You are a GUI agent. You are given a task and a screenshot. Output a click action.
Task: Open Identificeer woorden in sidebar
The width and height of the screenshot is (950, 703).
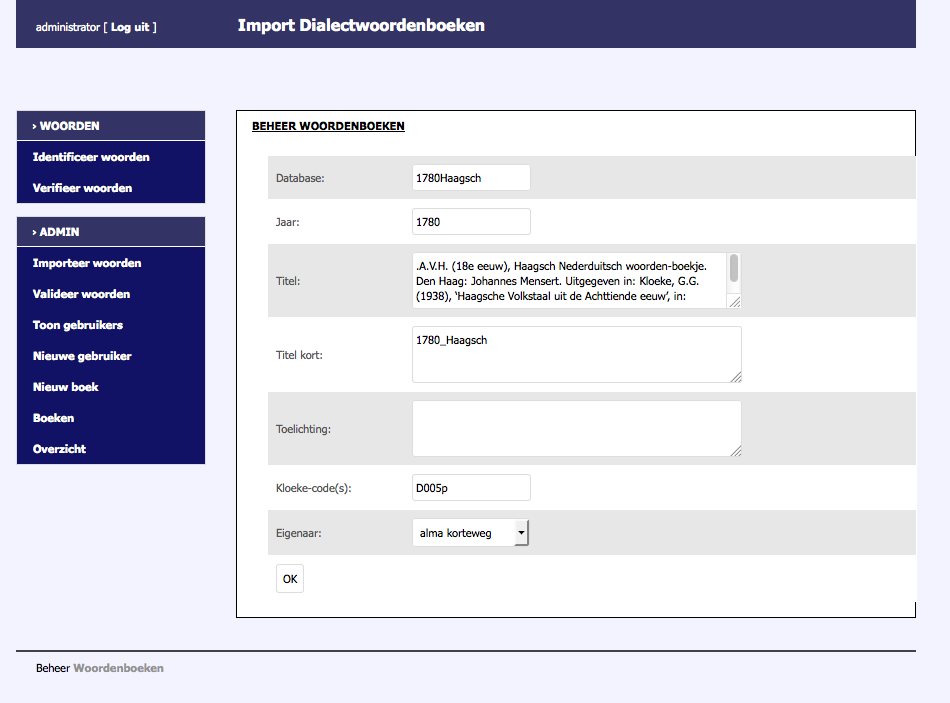pos(91,157)
